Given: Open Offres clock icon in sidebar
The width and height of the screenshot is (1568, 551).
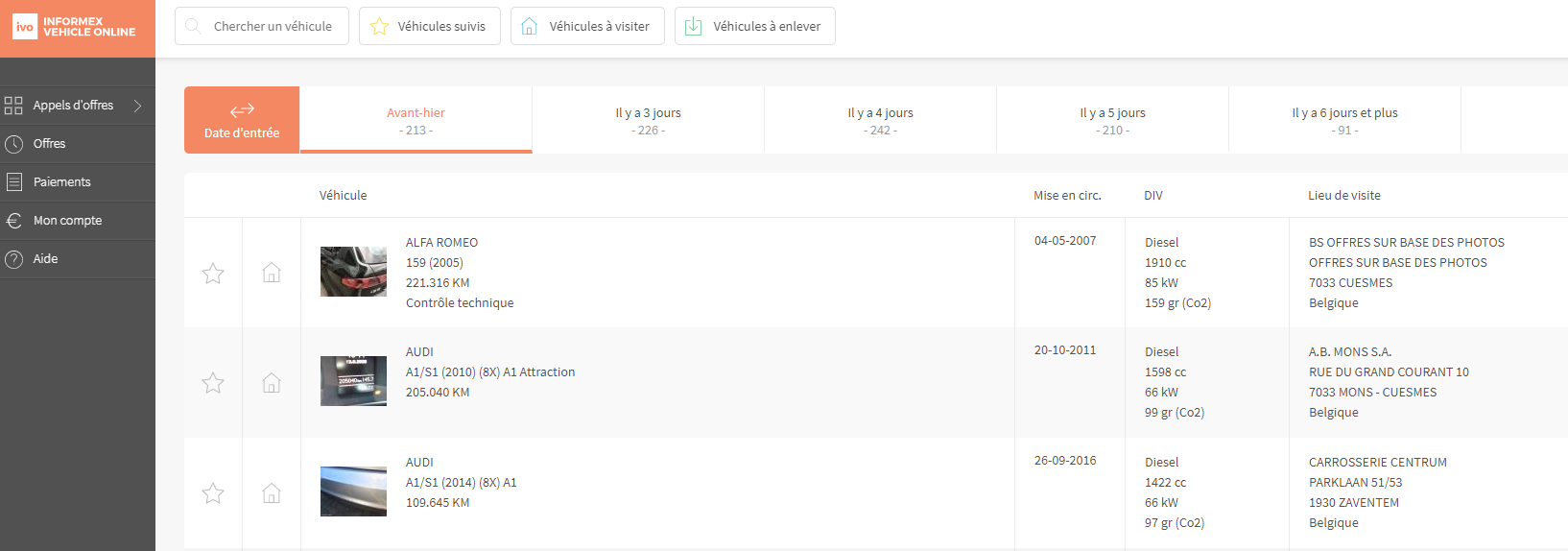Looking at the screenshot, I should pos(13,144).
